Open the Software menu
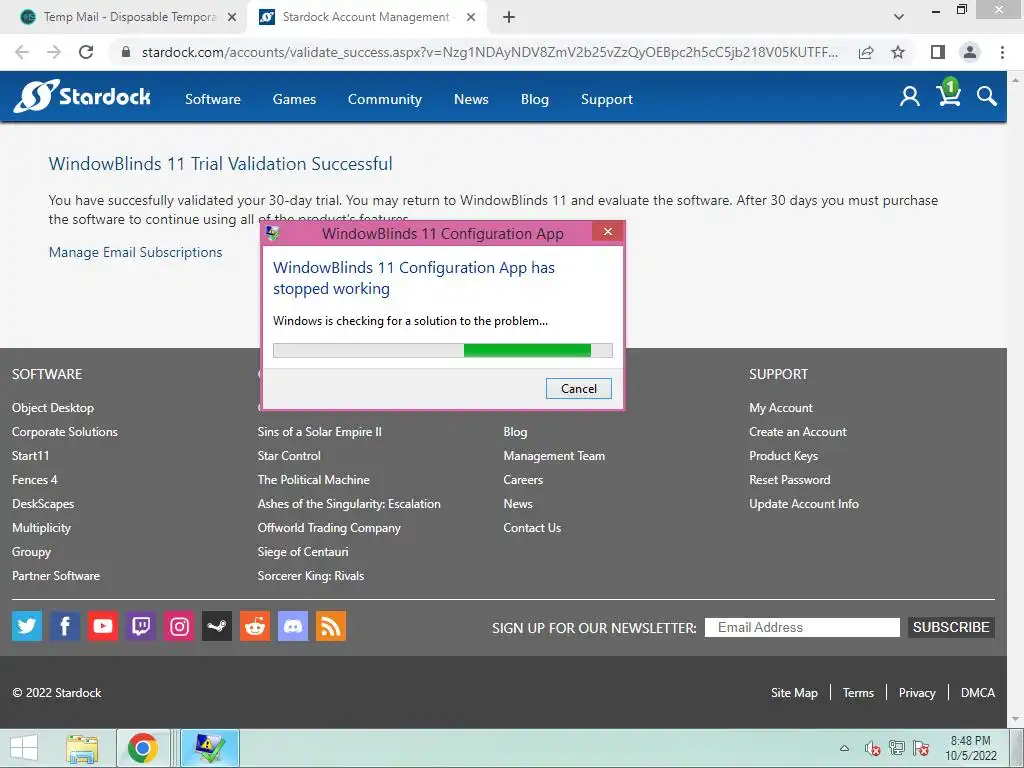Image resolution: width=1024 pixels, height=768 pixels. pyautogui.click(x=213, y=99)
